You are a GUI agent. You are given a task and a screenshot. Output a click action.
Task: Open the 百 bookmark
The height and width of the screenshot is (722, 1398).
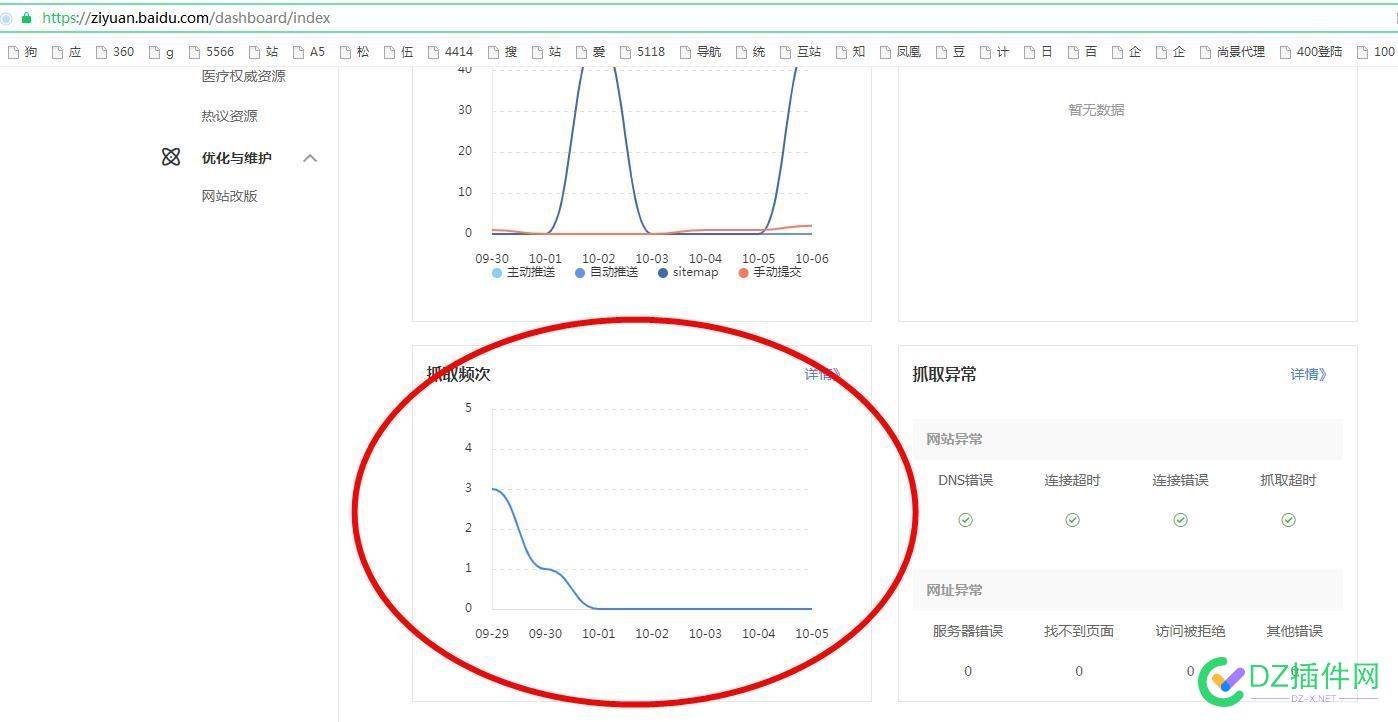point(1083,52)
